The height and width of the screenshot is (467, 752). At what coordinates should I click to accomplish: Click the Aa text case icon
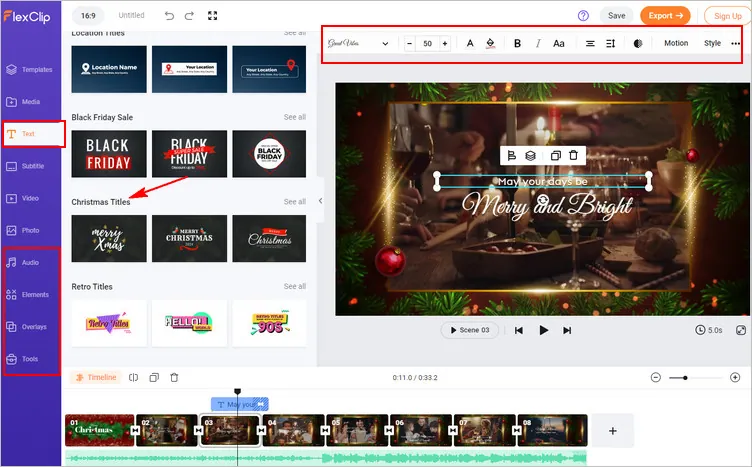(559, 43)
